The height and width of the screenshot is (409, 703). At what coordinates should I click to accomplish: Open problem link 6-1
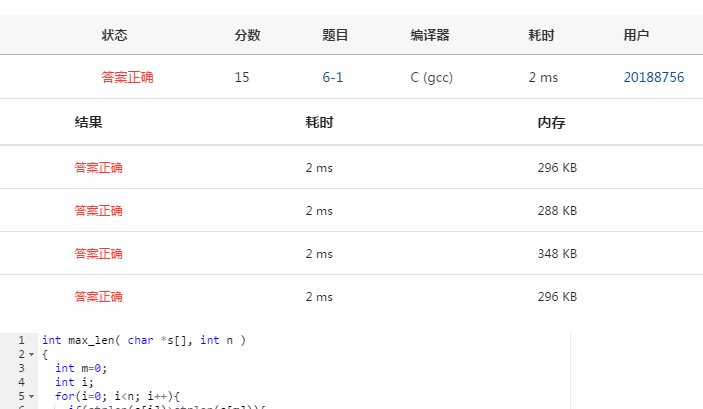point(333,77)
